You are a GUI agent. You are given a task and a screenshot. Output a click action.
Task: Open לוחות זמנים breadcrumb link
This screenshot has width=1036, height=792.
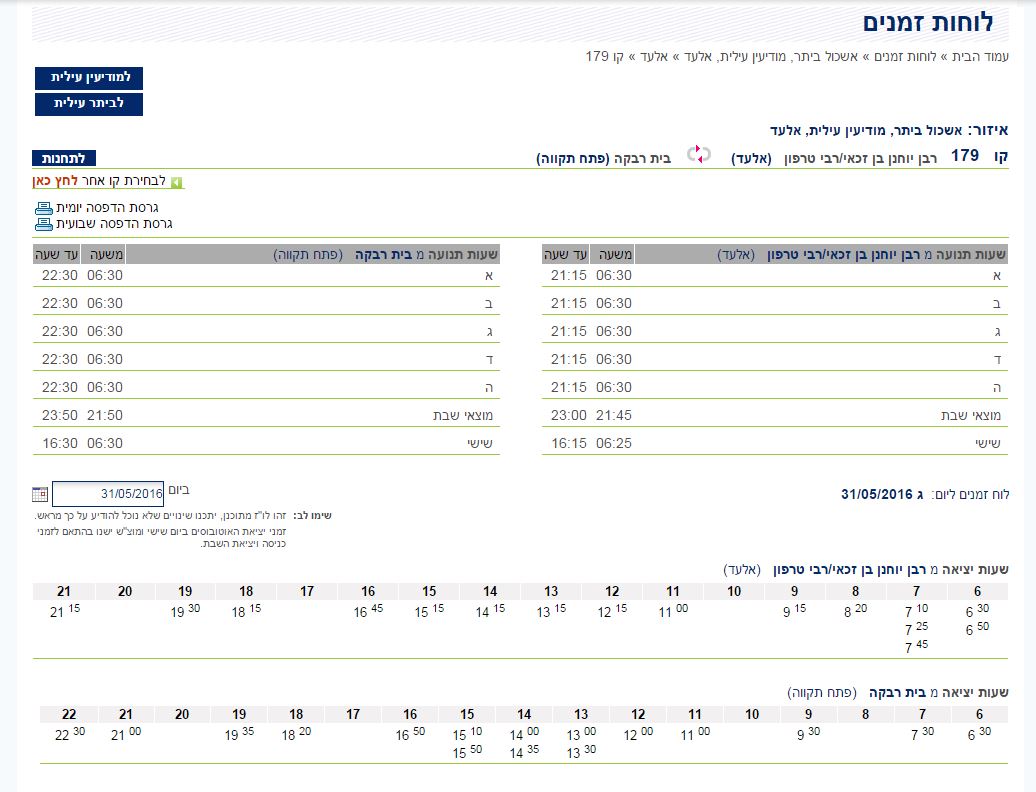(905, 57)
